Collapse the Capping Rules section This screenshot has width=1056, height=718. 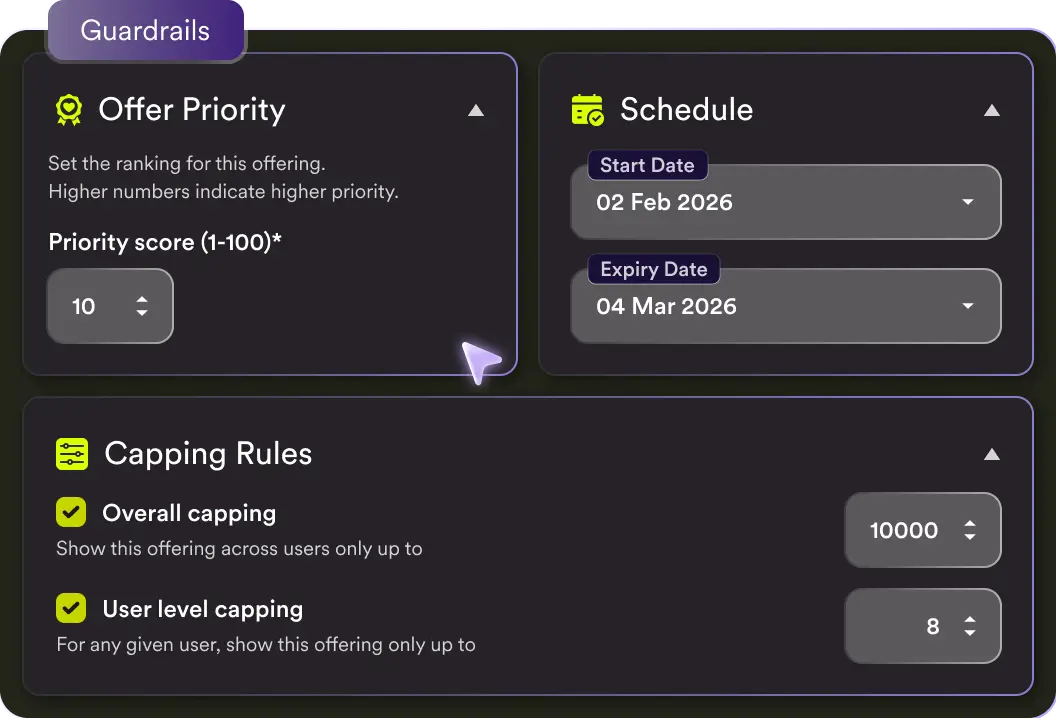coord(991,455)
